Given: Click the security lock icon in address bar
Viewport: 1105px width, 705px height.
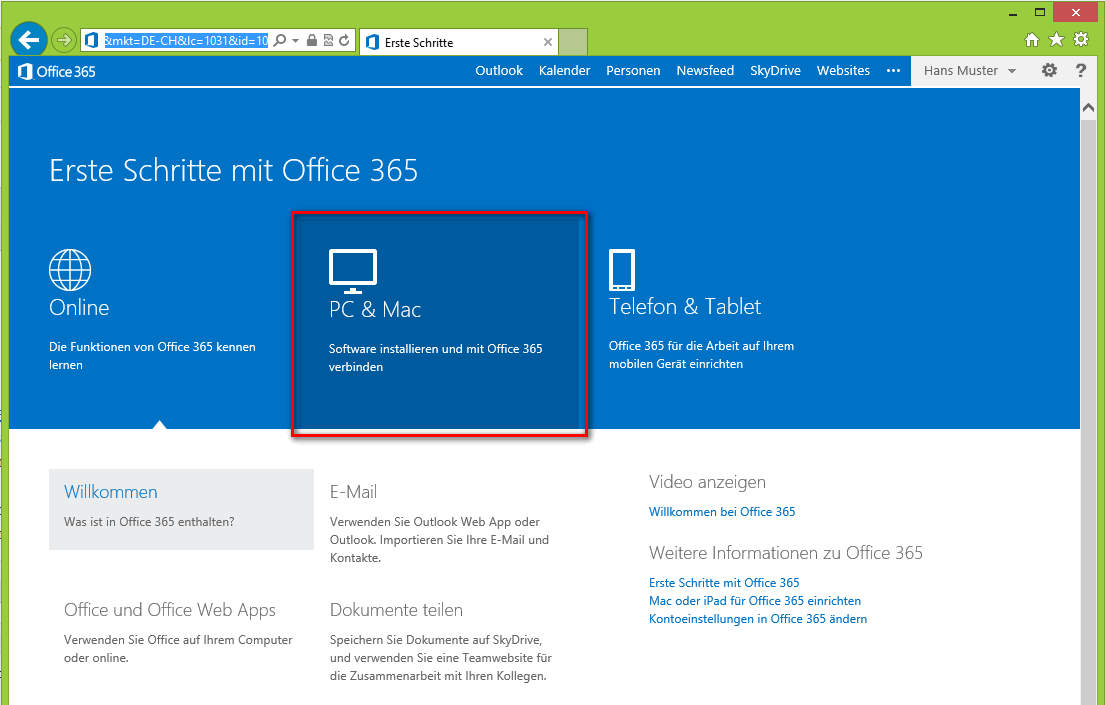Looking at the screenshot, I should pos(312,40).
